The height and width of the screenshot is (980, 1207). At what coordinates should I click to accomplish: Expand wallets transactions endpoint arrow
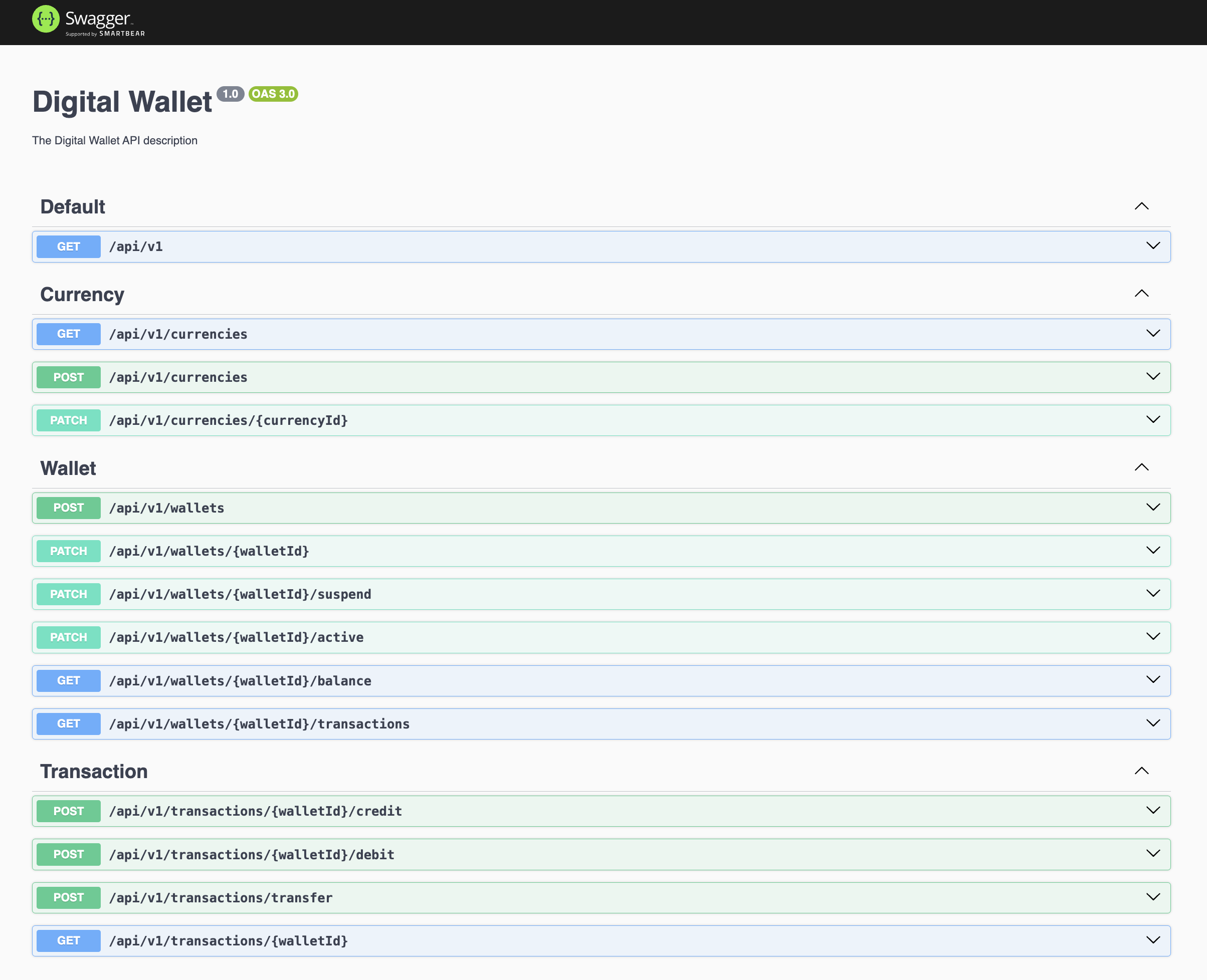pyautogui.click(x=1153, y=723)
